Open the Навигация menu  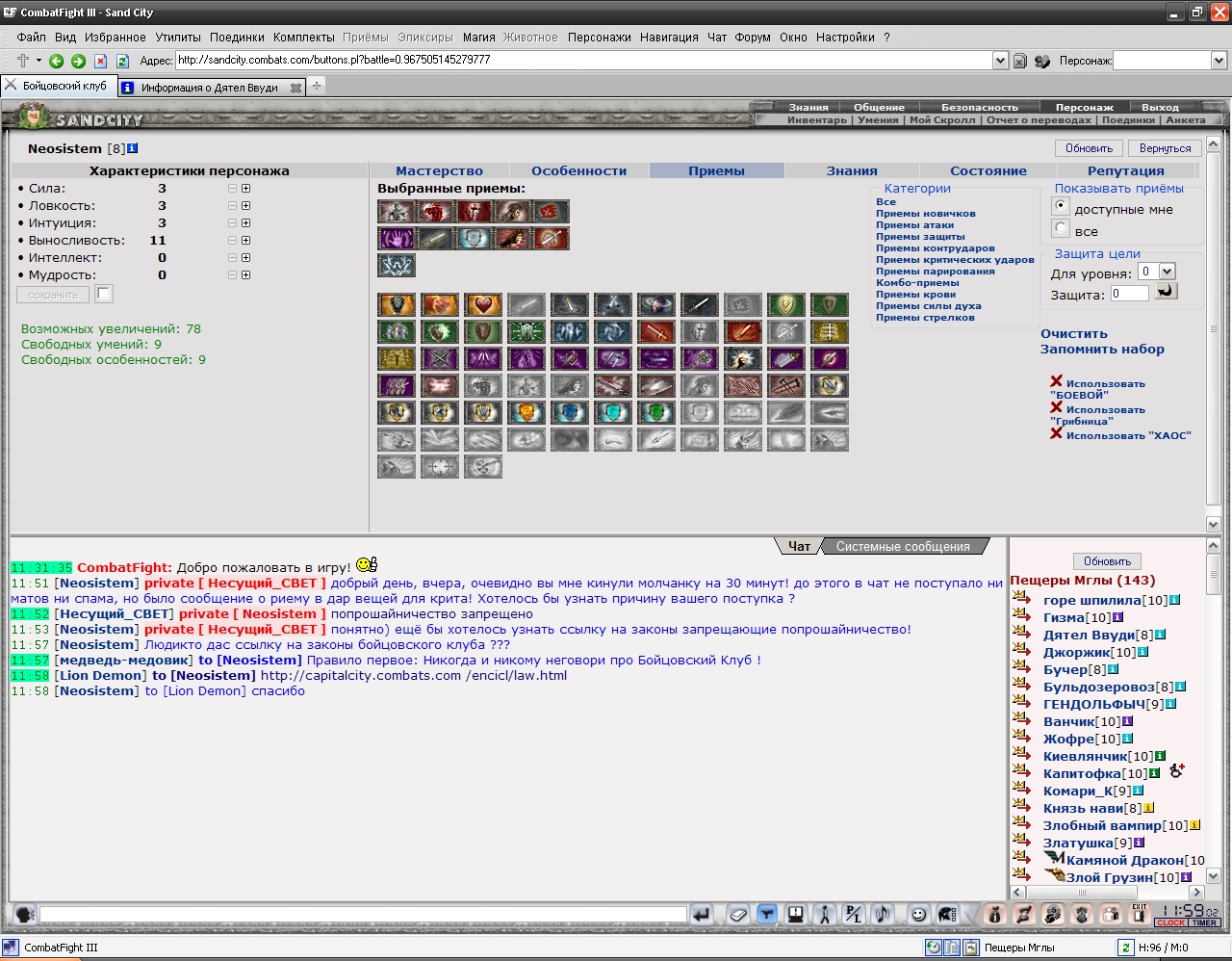tap(669, 38)
